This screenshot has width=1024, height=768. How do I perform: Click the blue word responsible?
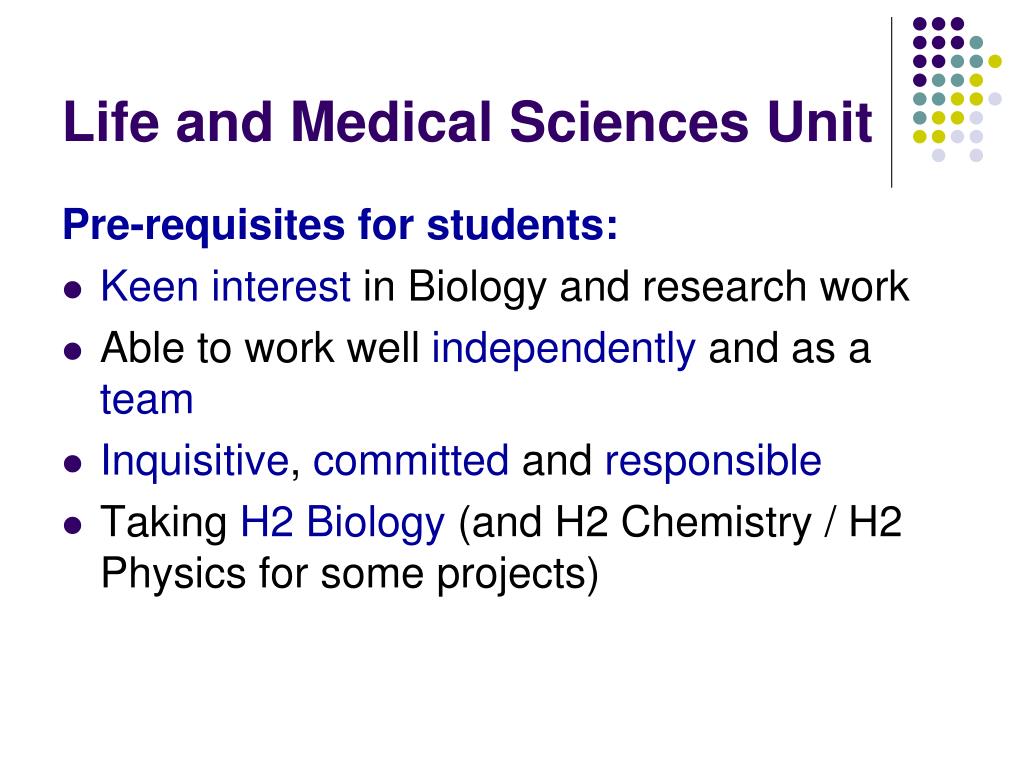[713, 461]
